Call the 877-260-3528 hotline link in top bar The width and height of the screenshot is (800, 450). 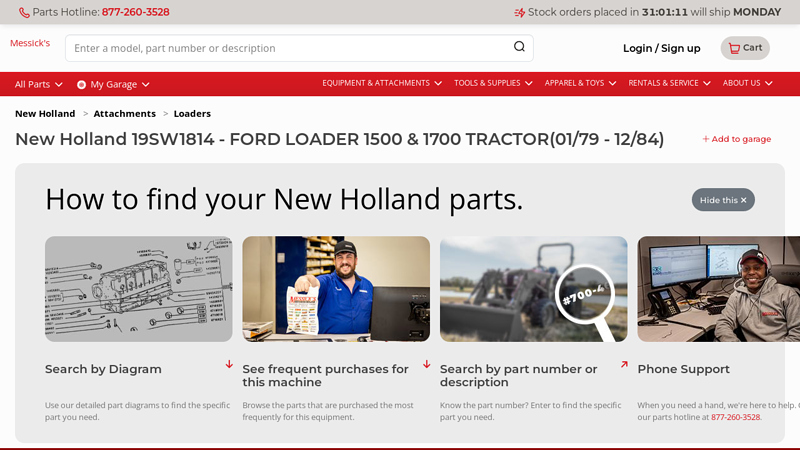pyautogui.click(x=135, y=12)
